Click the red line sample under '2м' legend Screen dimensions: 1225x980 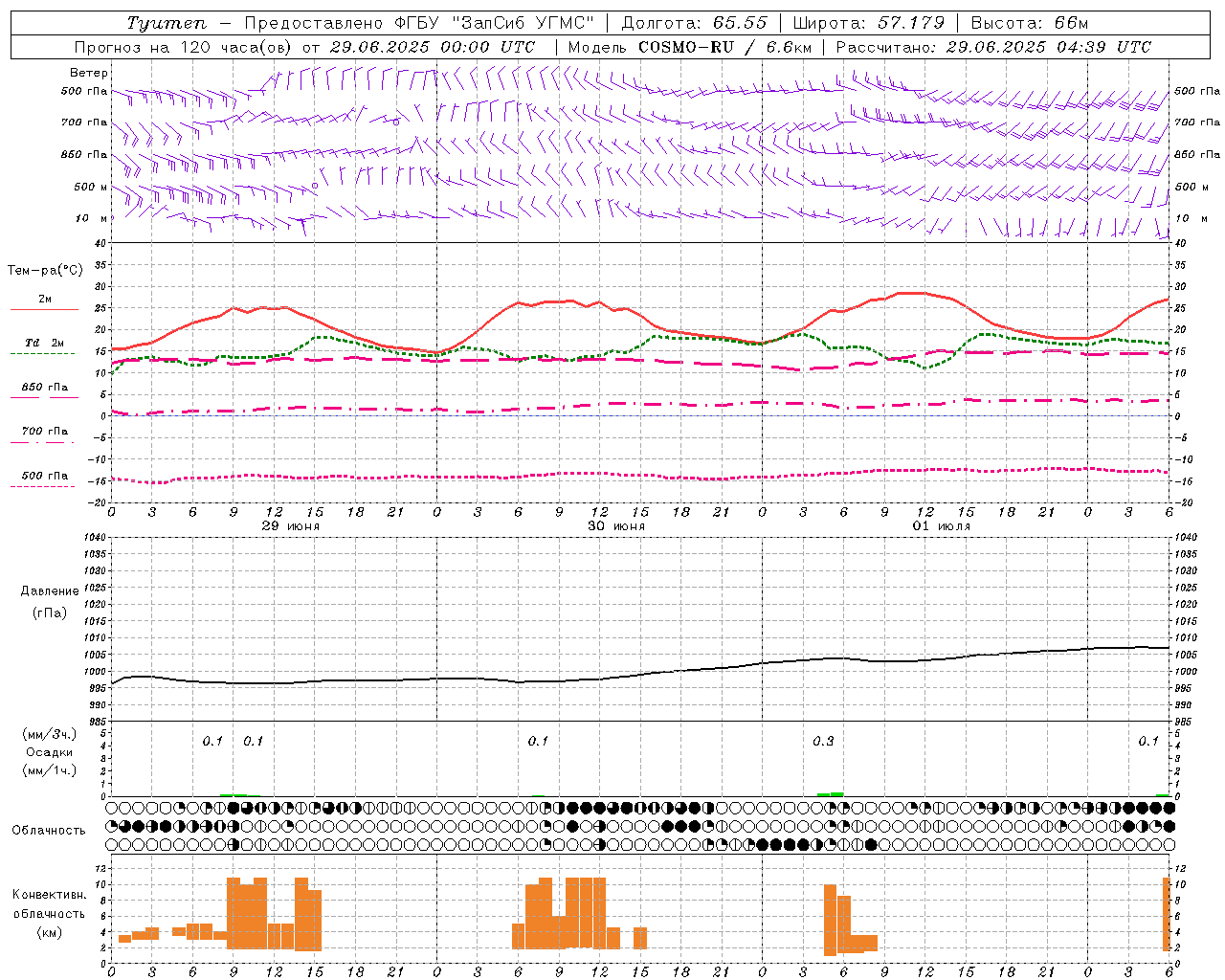click(x=44, y=310)
